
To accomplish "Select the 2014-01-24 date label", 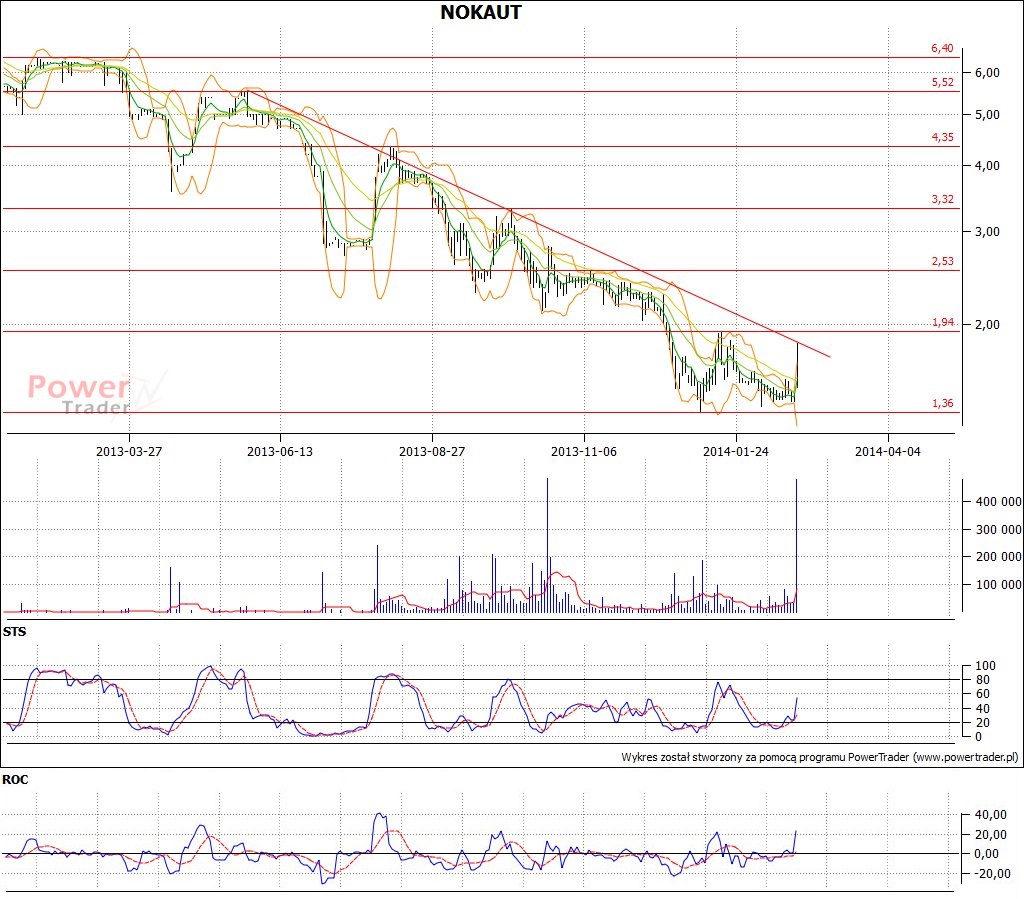I will pos(735,451).
